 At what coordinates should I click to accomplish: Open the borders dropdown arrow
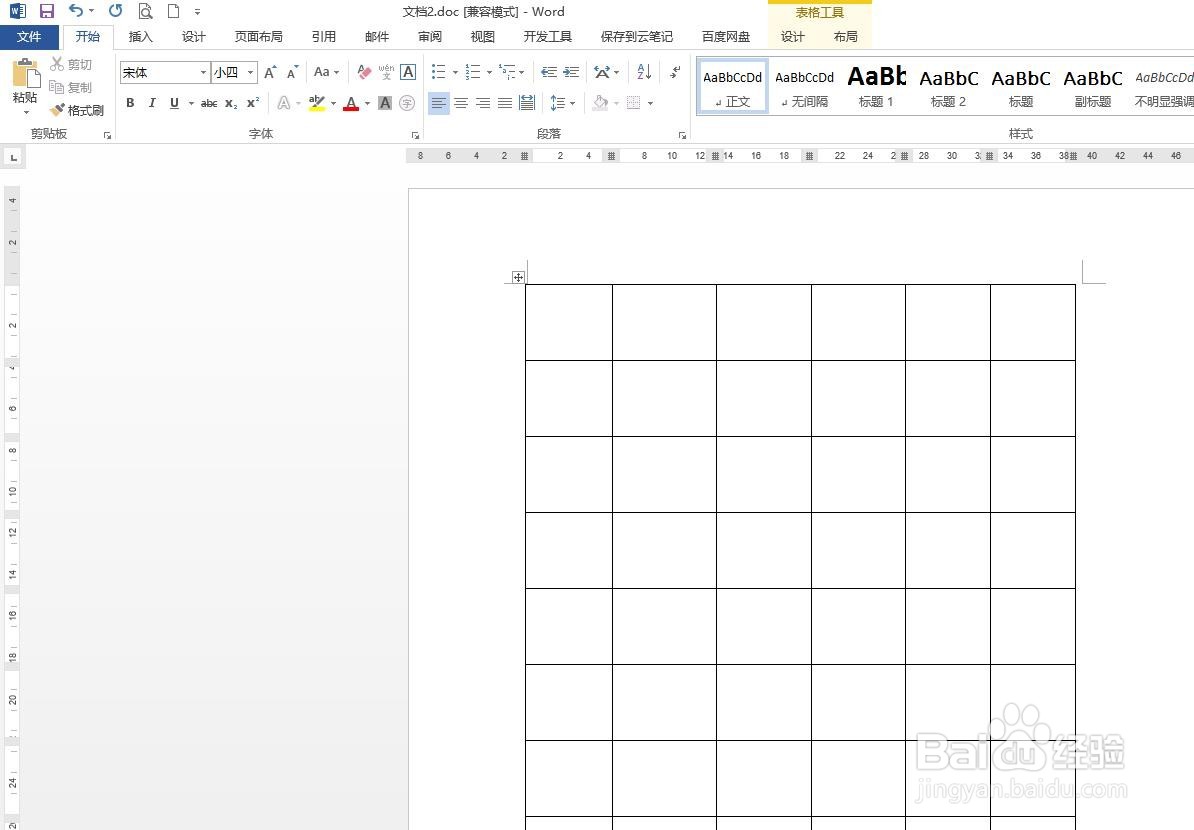tap(650, 103)
